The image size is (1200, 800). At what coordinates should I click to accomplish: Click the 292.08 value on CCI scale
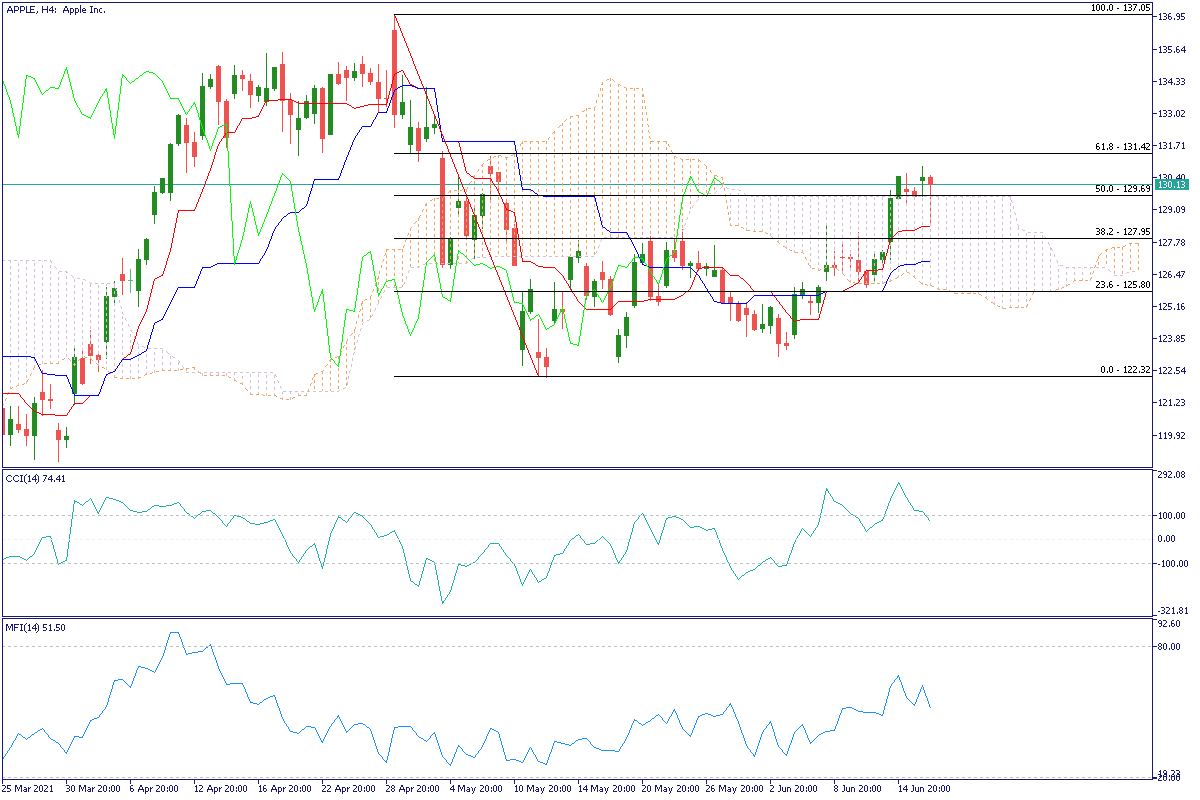(x=1170, y=476)
